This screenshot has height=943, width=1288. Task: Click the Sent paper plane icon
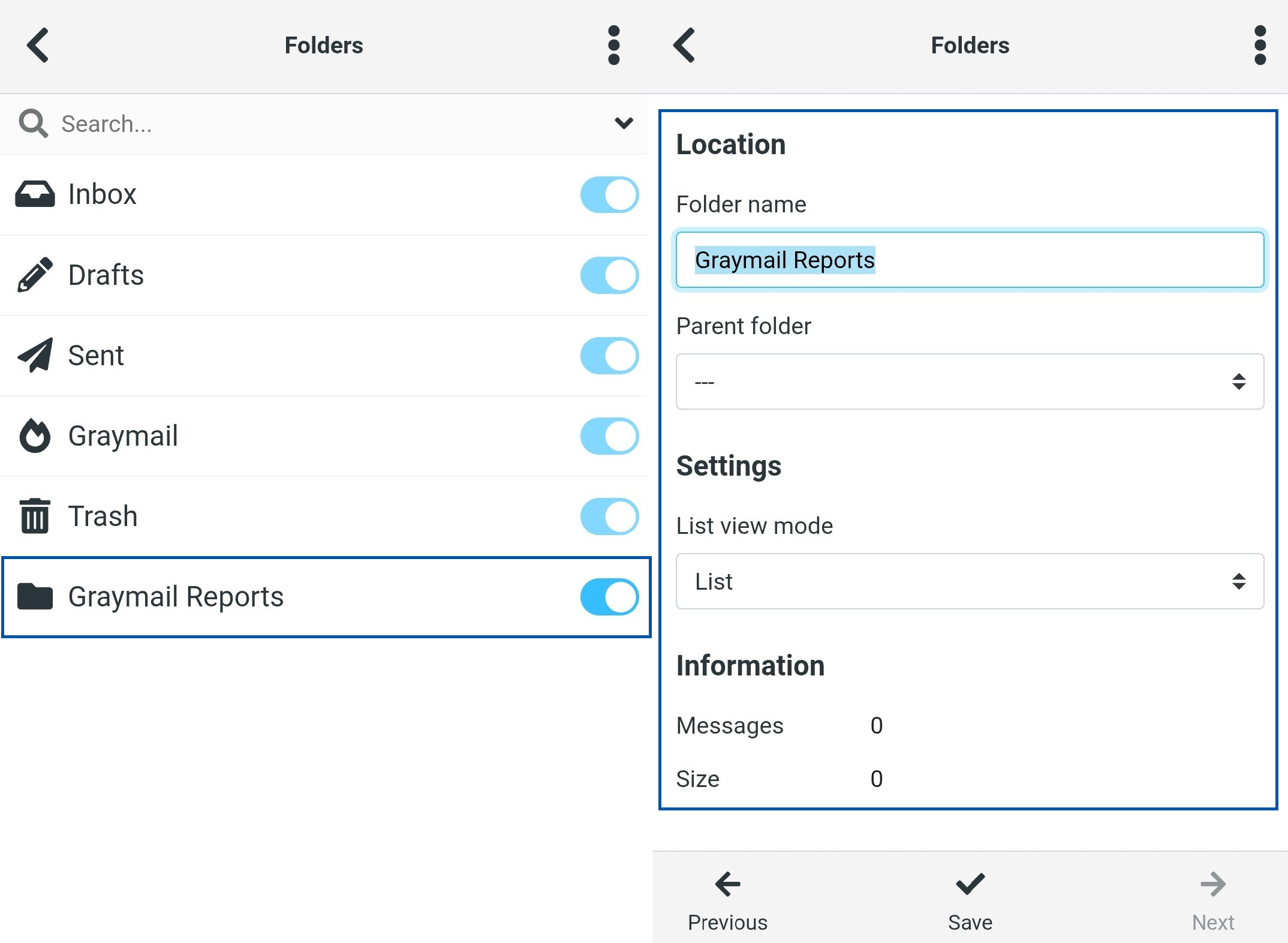(35, 355)
